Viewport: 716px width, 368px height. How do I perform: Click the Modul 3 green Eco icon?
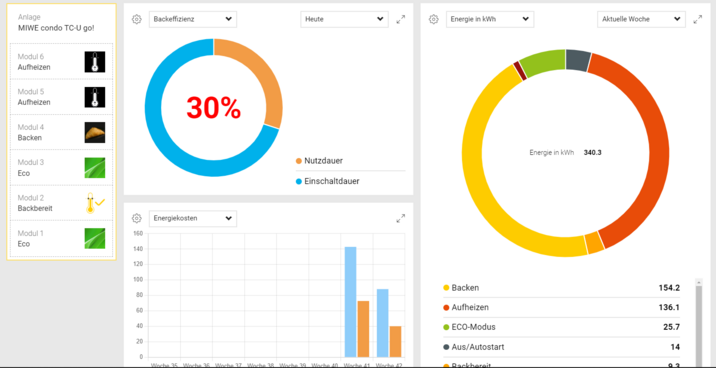coord(95,168)
